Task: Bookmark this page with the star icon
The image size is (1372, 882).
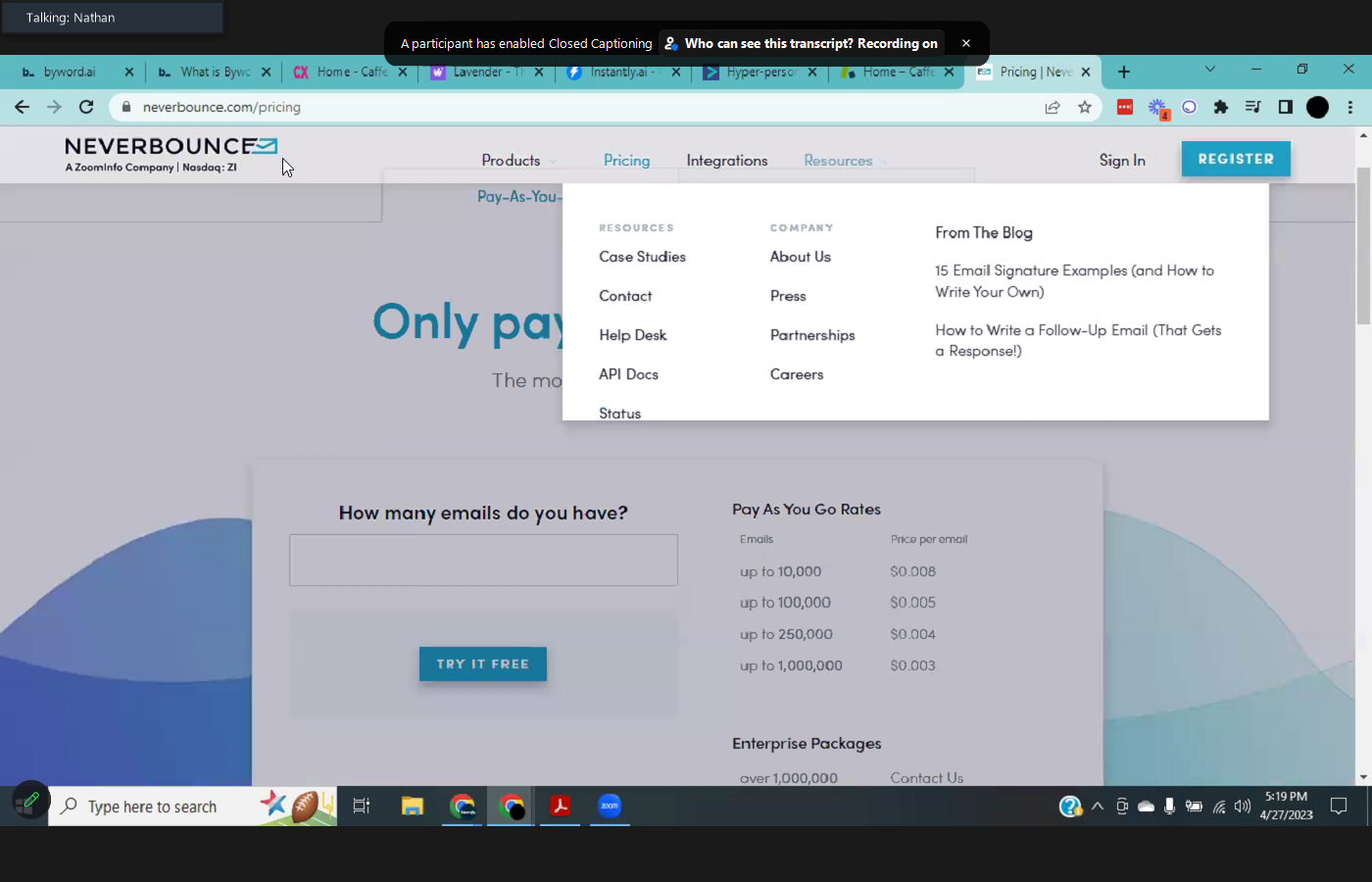Action: click(x=1084, y=107)
